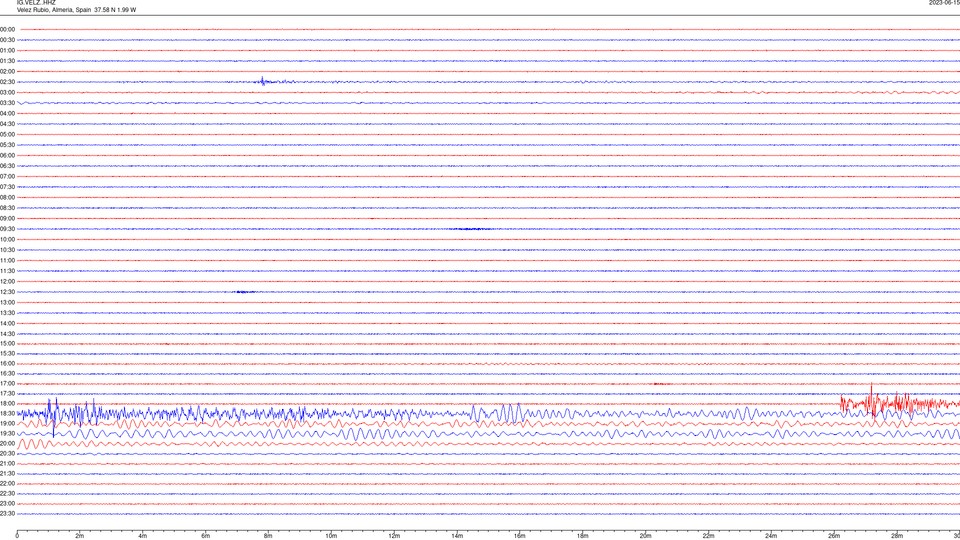Select the 20m axis tick label
Screen dimensions: 960x540
coord(646,536)
